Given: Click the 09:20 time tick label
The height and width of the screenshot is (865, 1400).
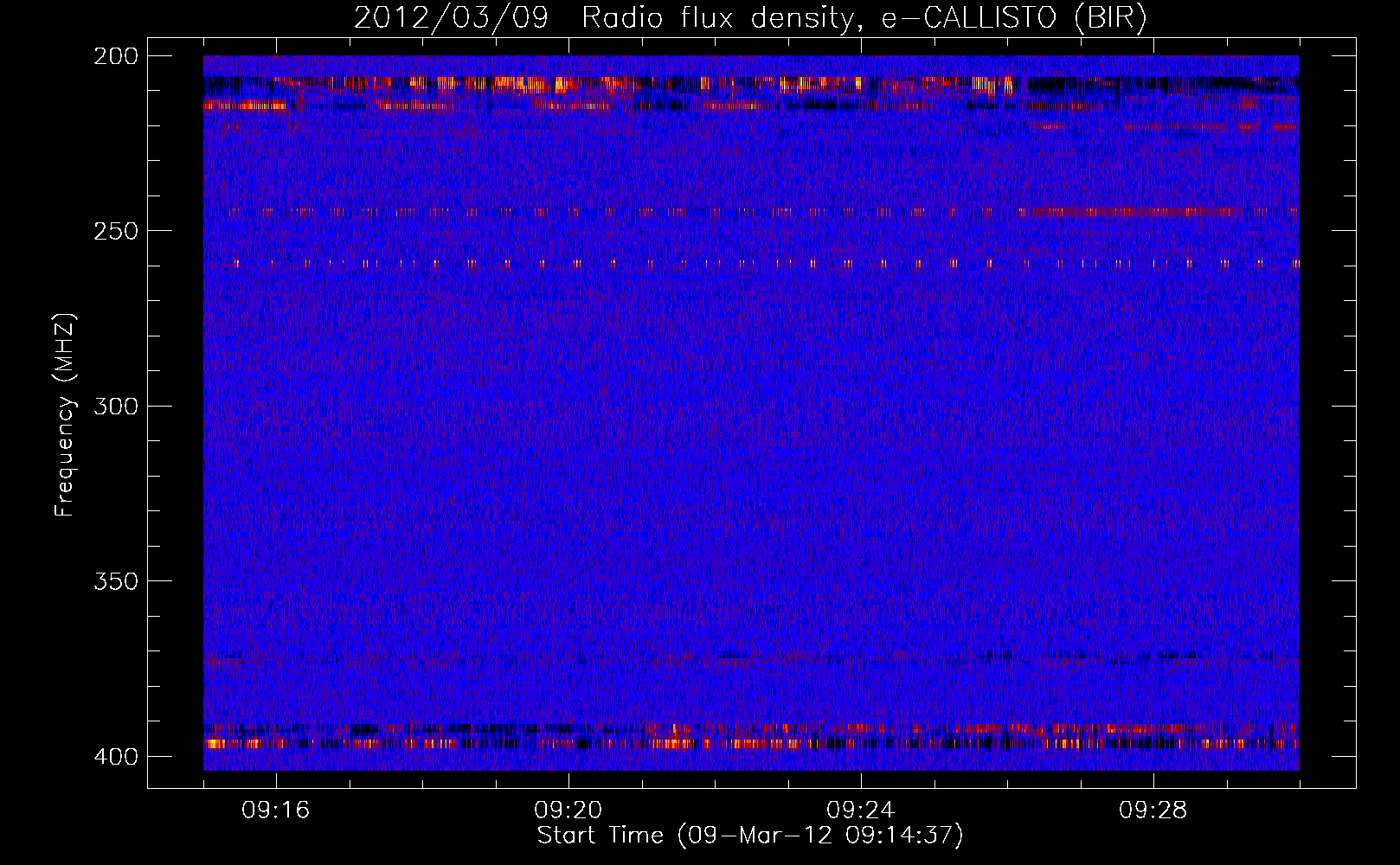Looking at the screenshot, I should 568,811.
